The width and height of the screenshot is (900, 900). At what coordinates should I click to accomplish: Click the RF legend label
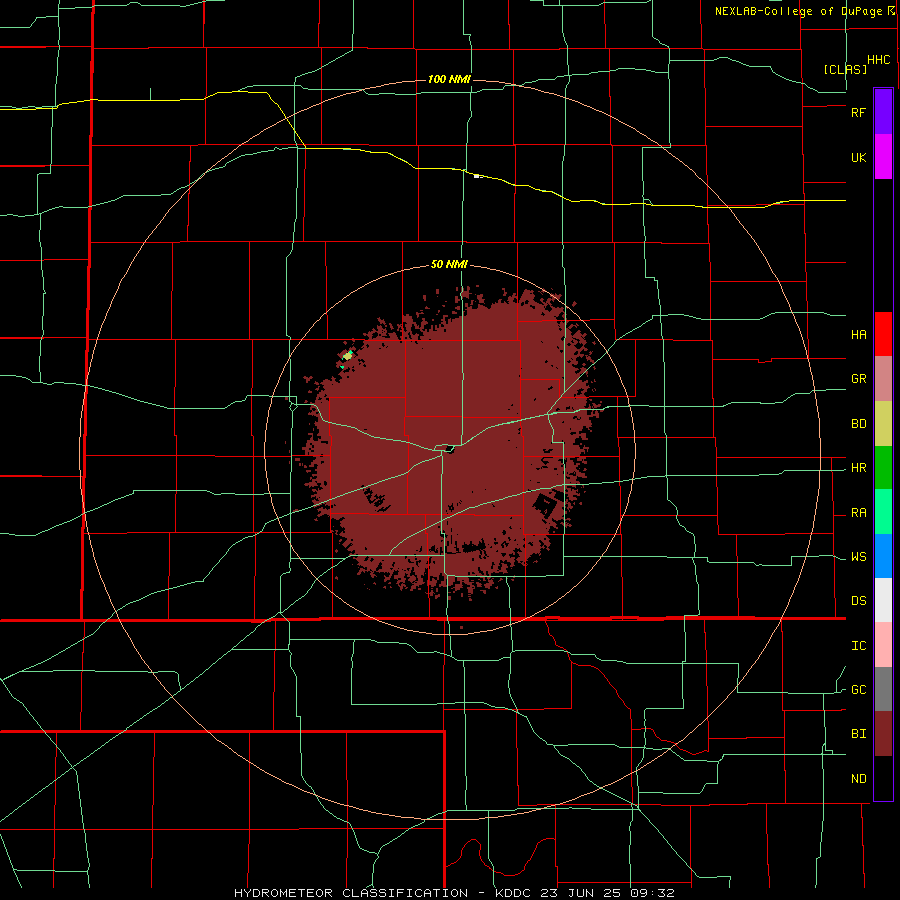click(858, 112)
